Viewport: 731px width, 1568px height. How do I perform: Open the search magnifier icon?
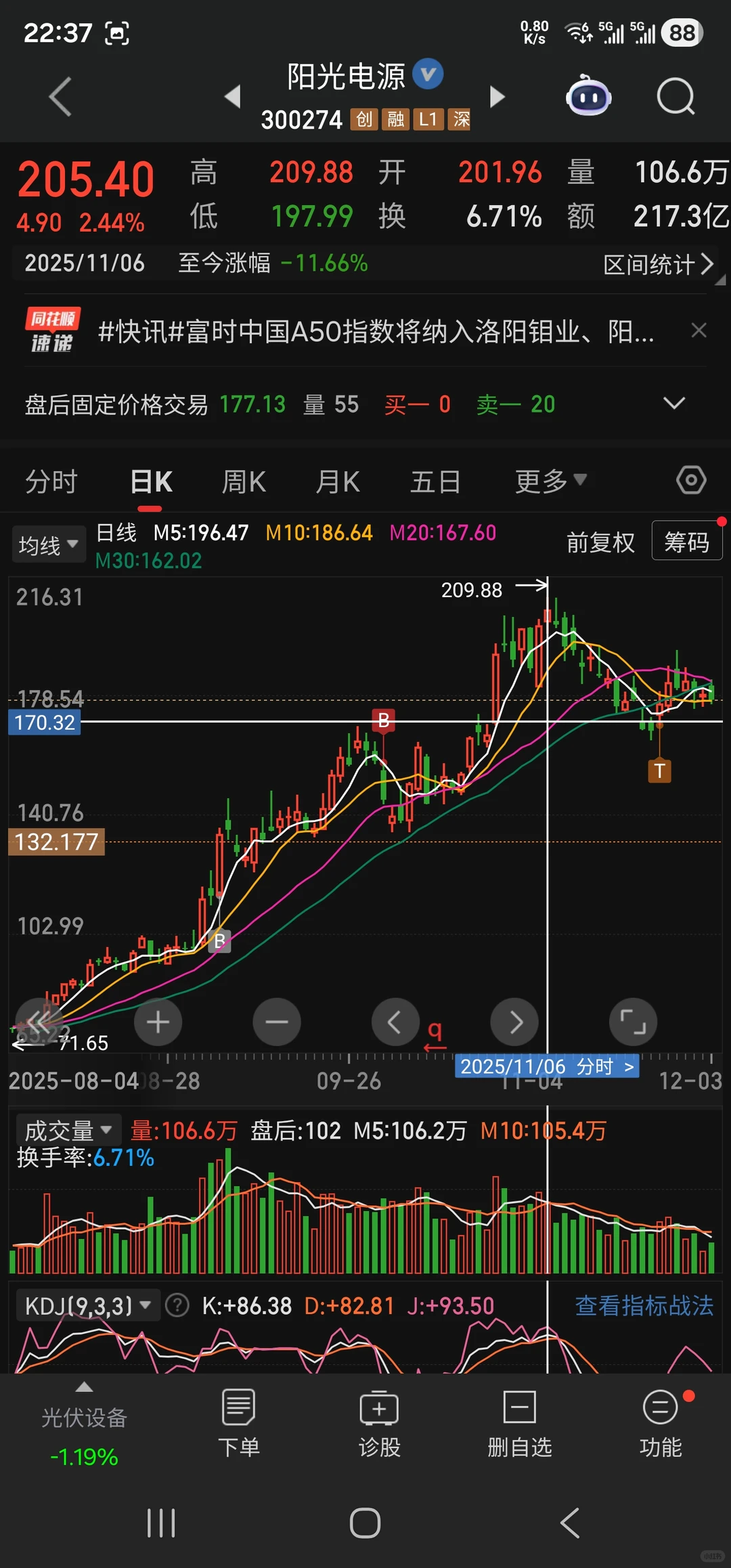(x=676, y=97)
